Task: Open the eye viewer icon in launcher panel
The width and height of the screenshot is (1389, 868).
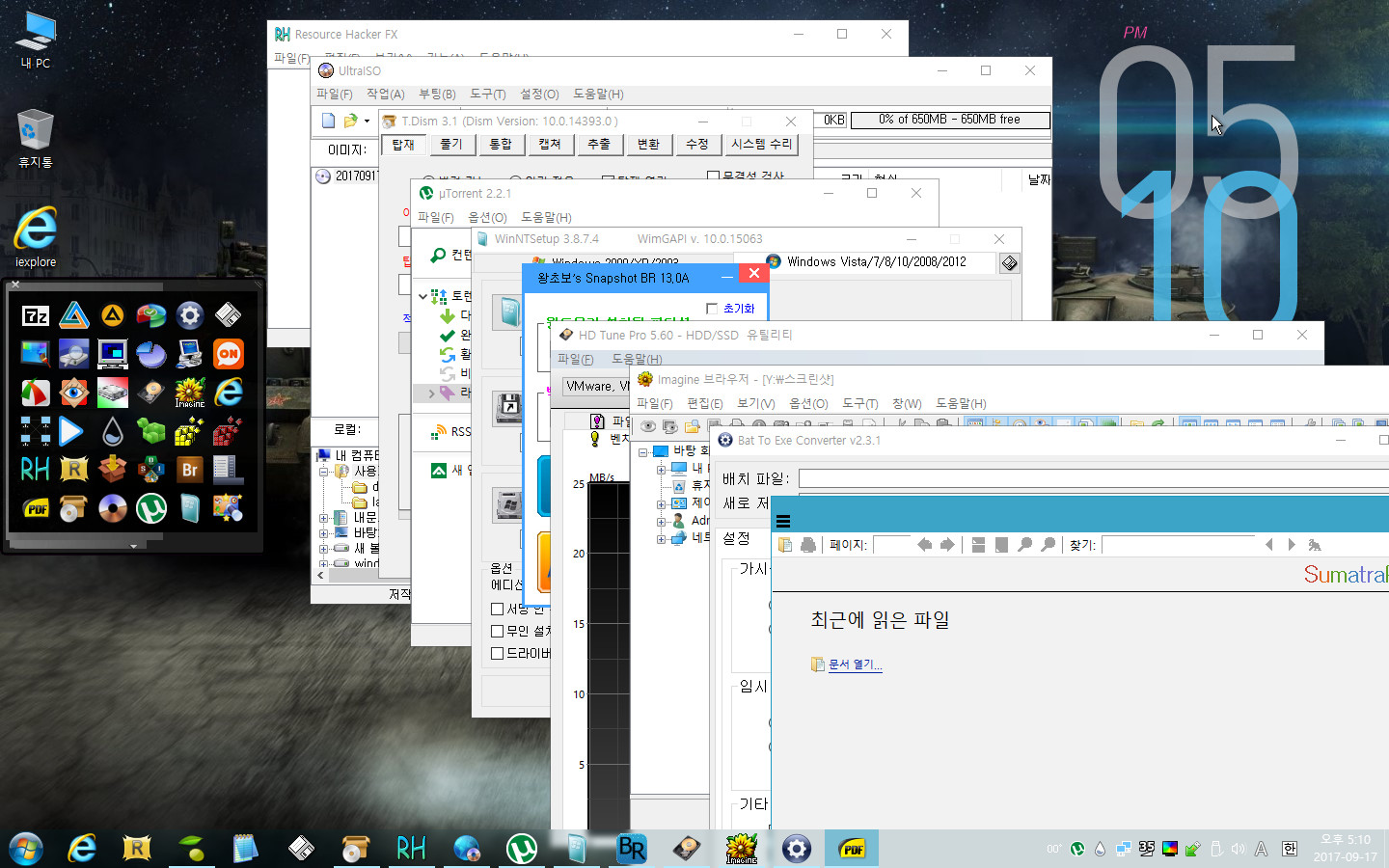Action: coord(74,393)
